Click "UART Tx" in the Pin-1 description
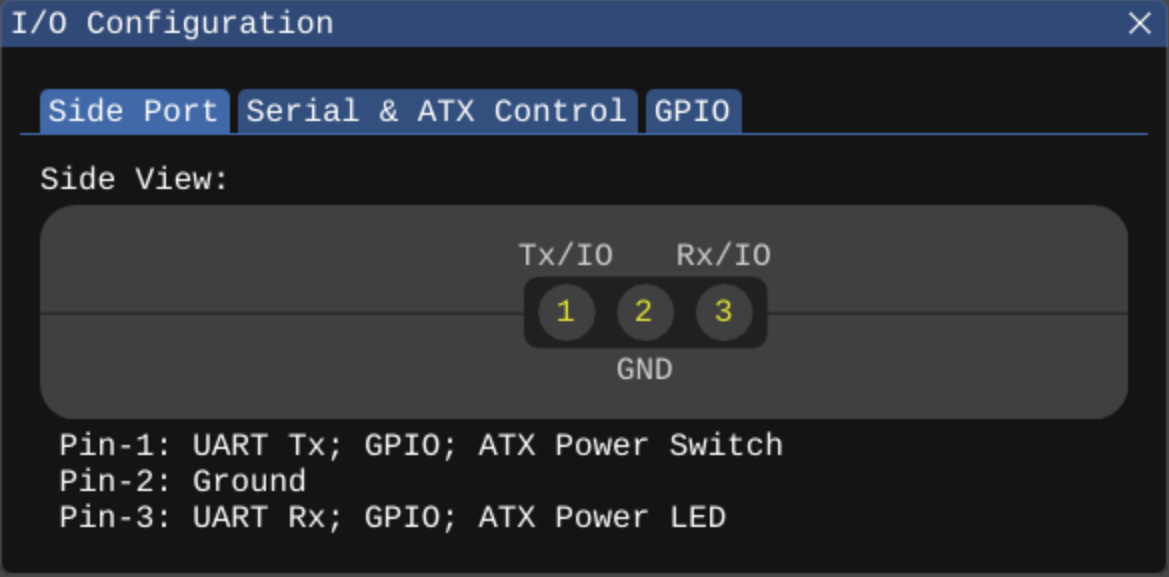The image size is (1169, 577). (x=259, y=445)
